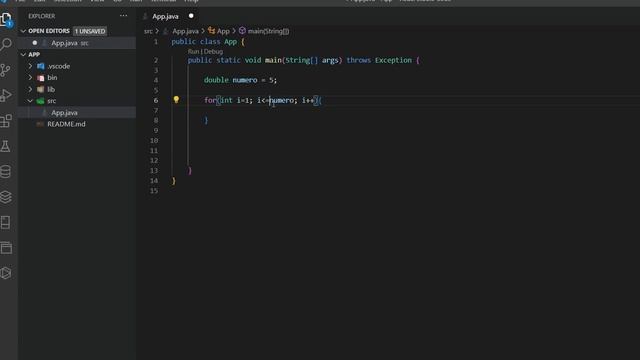Click the 1 unsaved badge
This screenshot has width=640, height=360.
click(x=90, y=31)
